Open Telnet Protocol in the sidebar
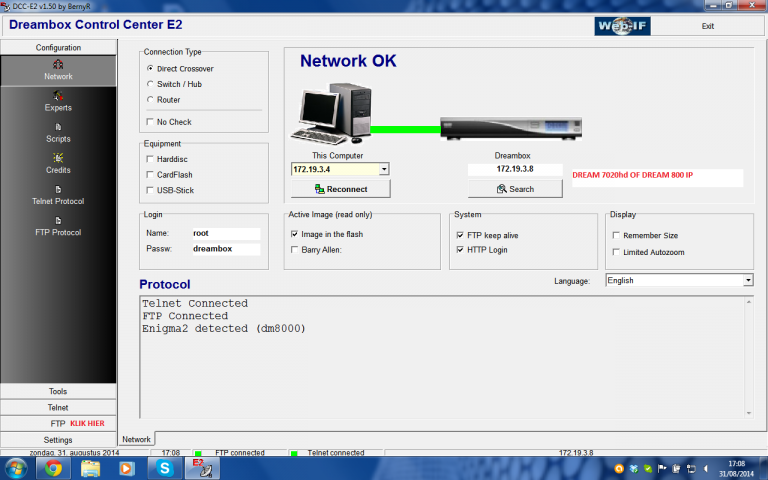The height and width of the screenshot is (480, 768). 58,195
